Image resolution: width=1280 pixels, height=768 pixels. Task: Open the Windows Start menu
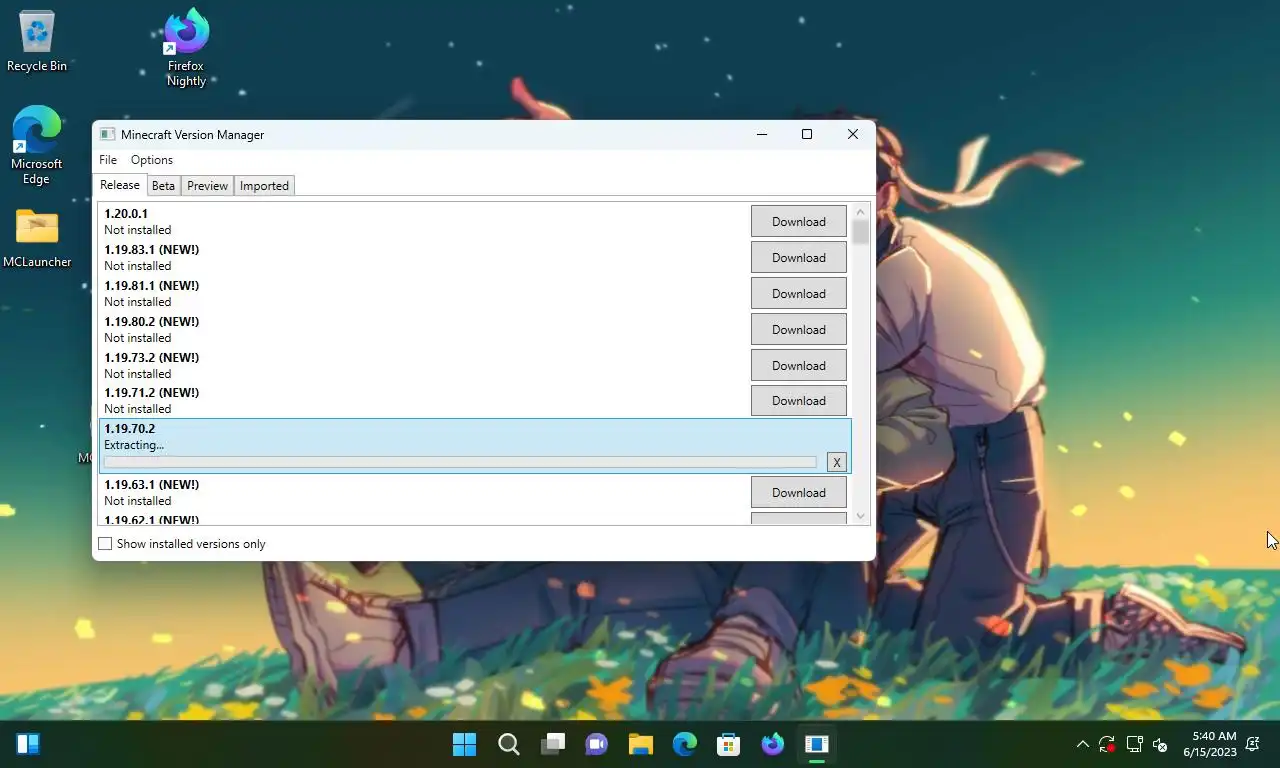[464, 744]
